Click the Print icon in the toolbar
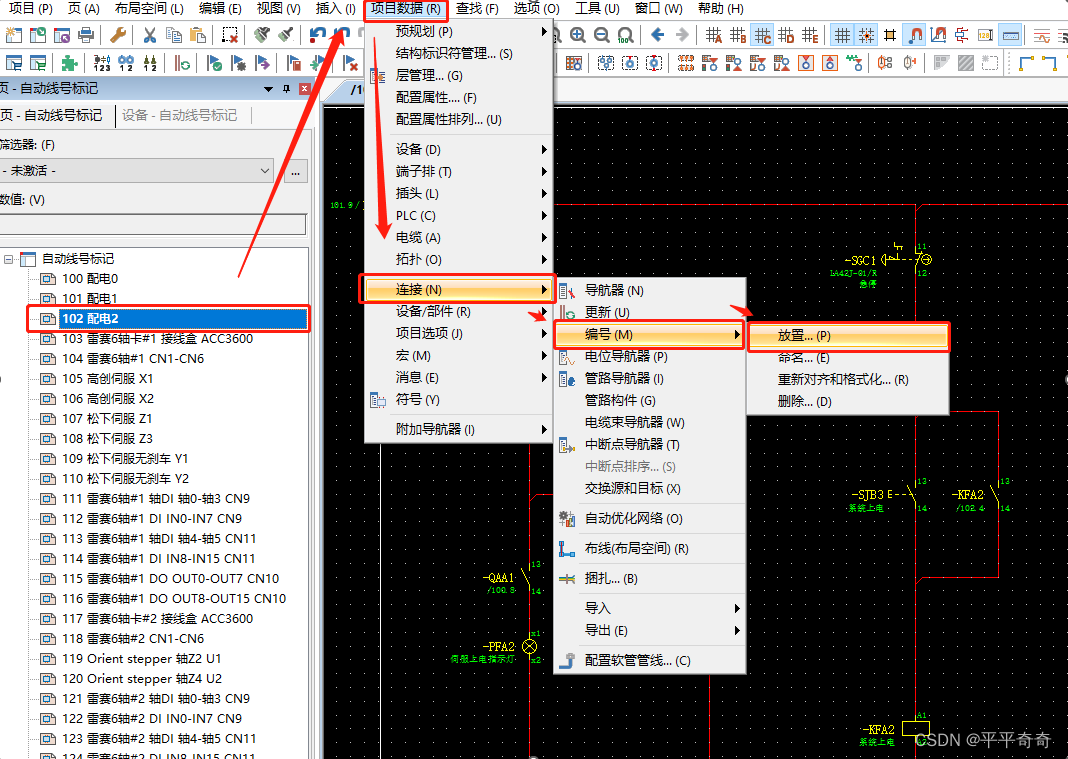This screenshot has height=759, width=1068. 86,35
